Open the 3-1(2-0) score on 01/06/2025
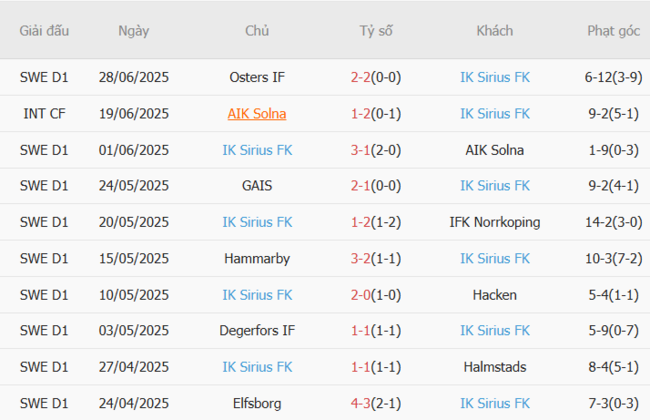Viewport: 650px width, 420px height. [376, 149]
